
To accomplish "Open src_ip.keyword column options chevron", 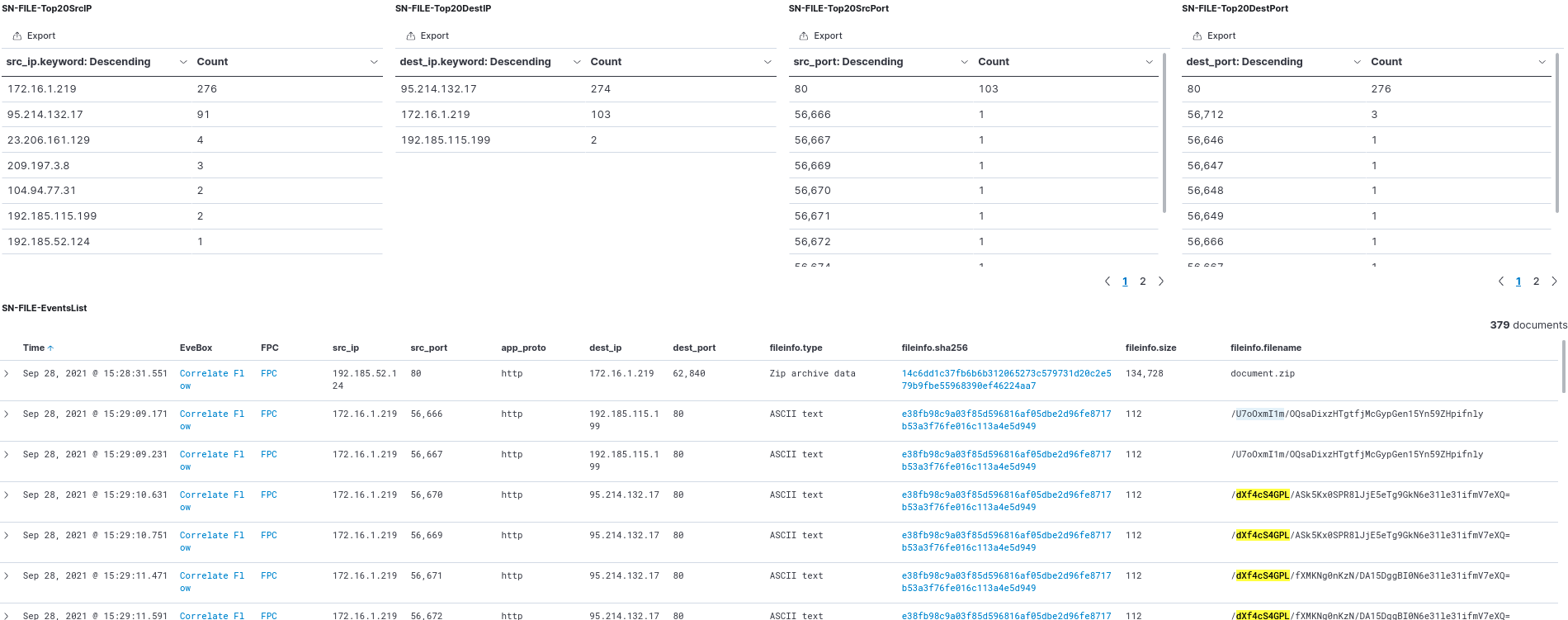I will point(183,62).
